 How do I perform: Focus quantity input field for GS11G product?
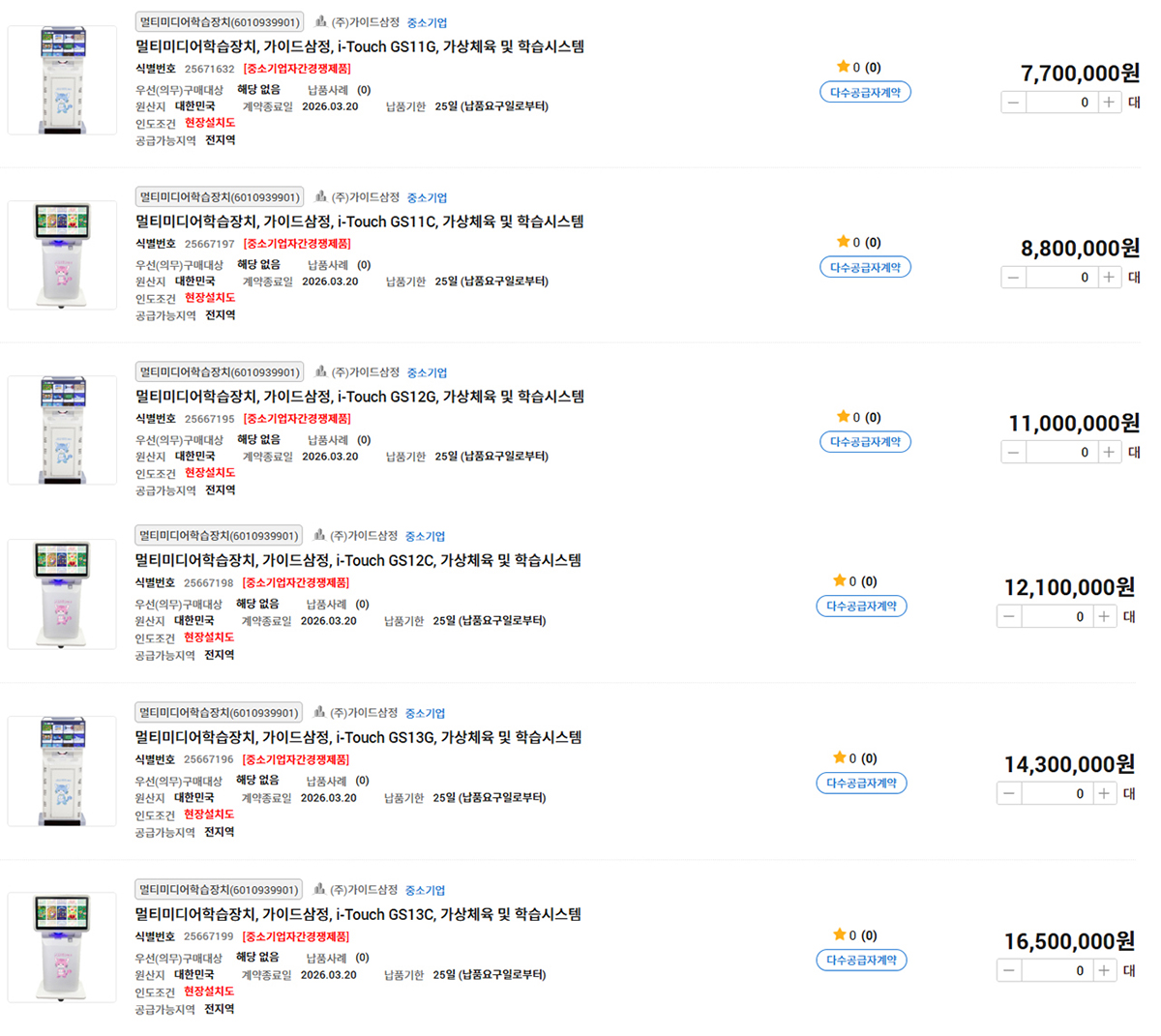(x=1061, y=103)
